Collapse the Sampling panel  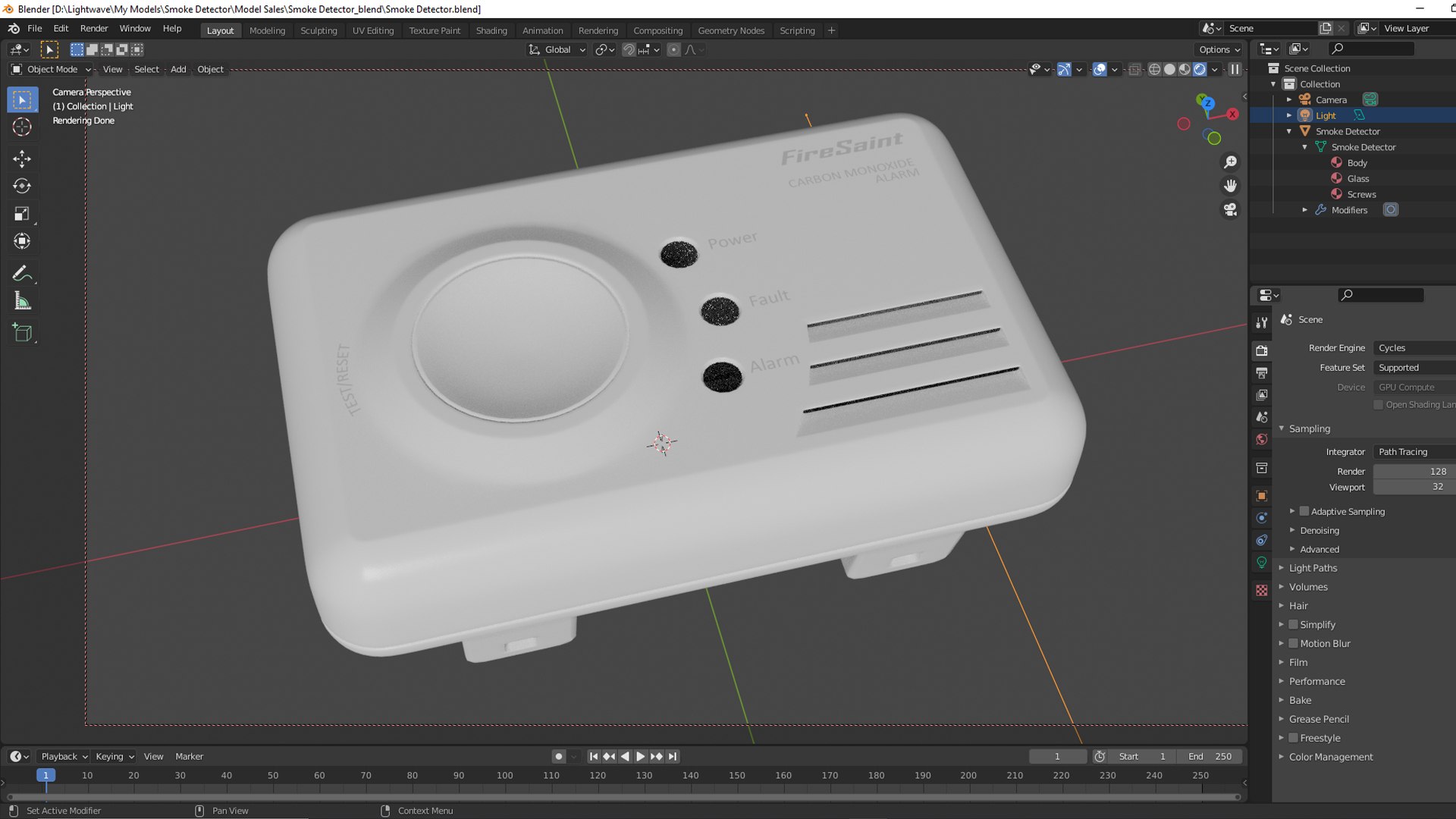(x=1309, y=428)
